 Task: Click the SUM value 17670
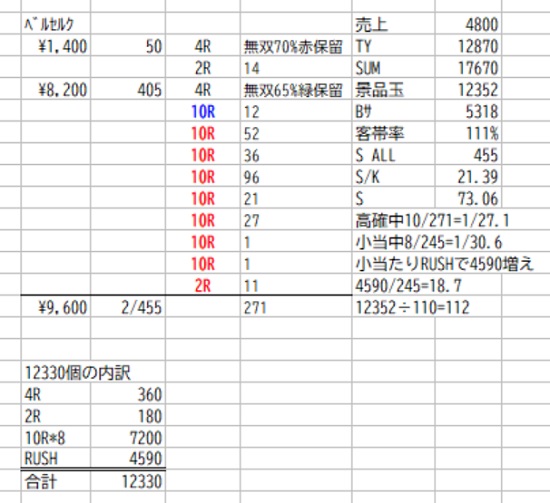(468, 67)
